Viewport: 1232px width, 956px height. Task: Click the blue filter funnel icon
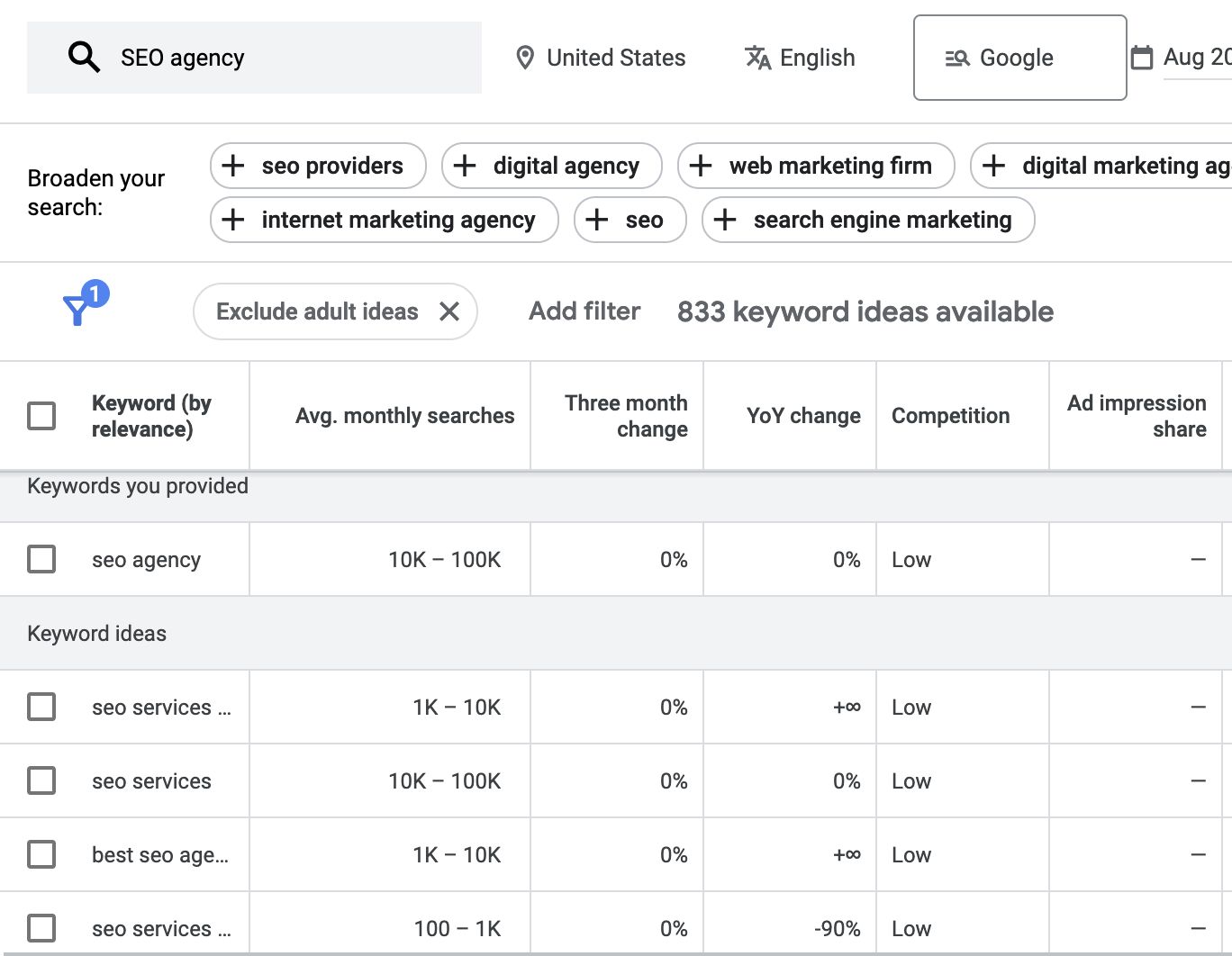[x=79, y=310]
